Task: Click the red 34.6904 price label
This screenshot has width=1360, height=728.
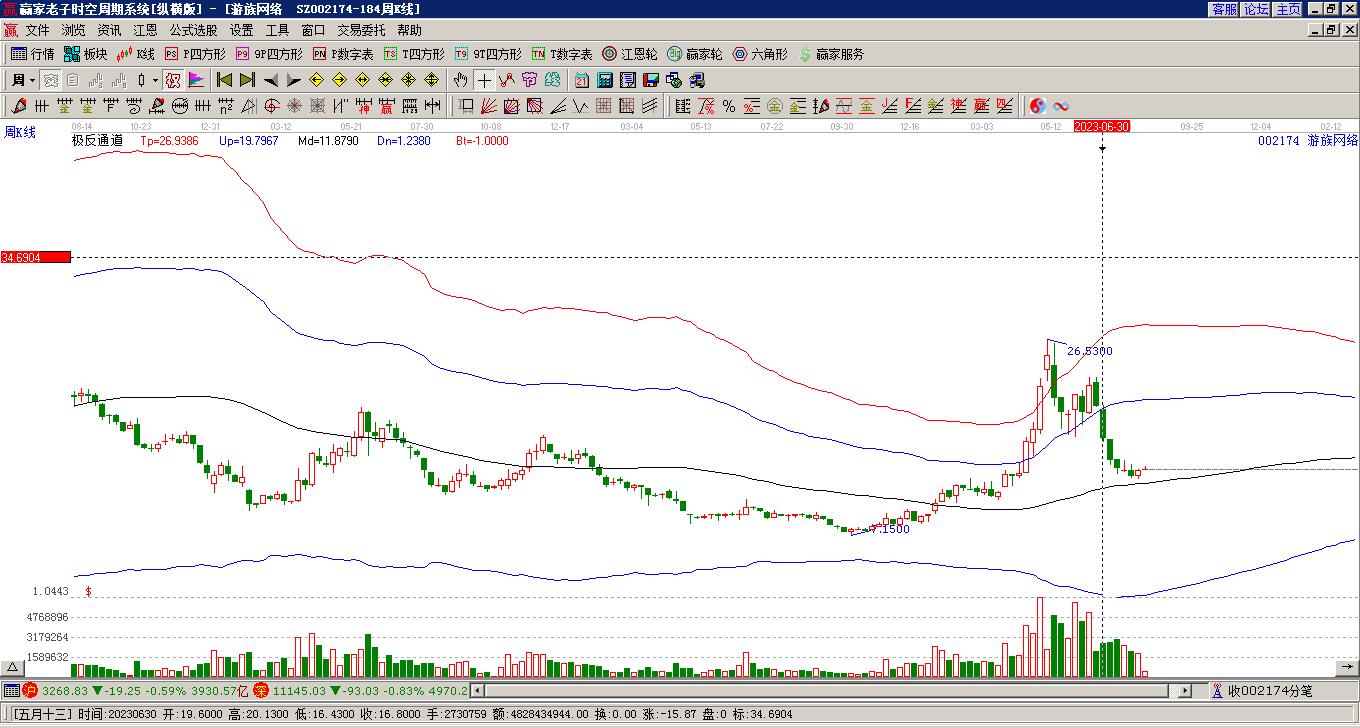Action: point(36,257)
